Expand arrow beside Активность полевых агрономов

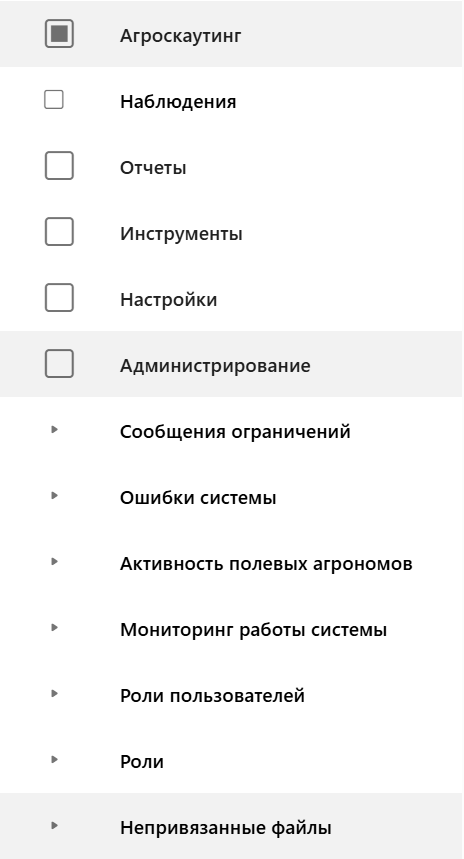(54, 562)
